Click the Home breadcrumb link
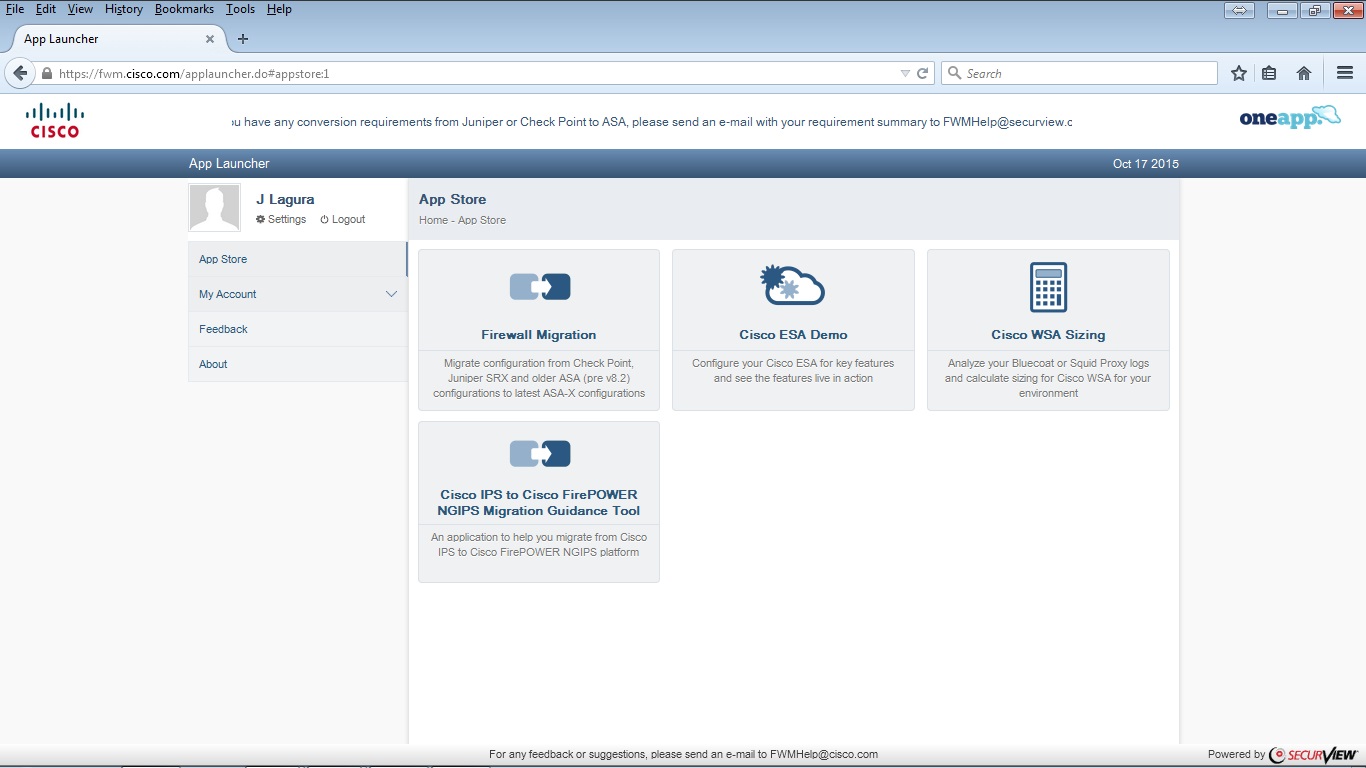 [433, 220]
